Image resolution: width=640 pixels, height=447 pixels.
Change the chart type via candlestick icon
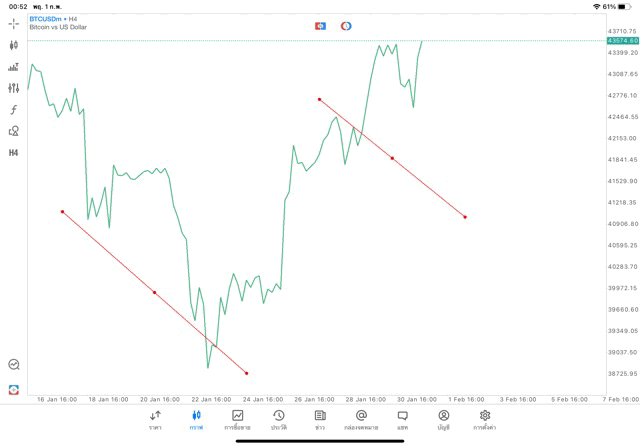click(x=14, y=45)
